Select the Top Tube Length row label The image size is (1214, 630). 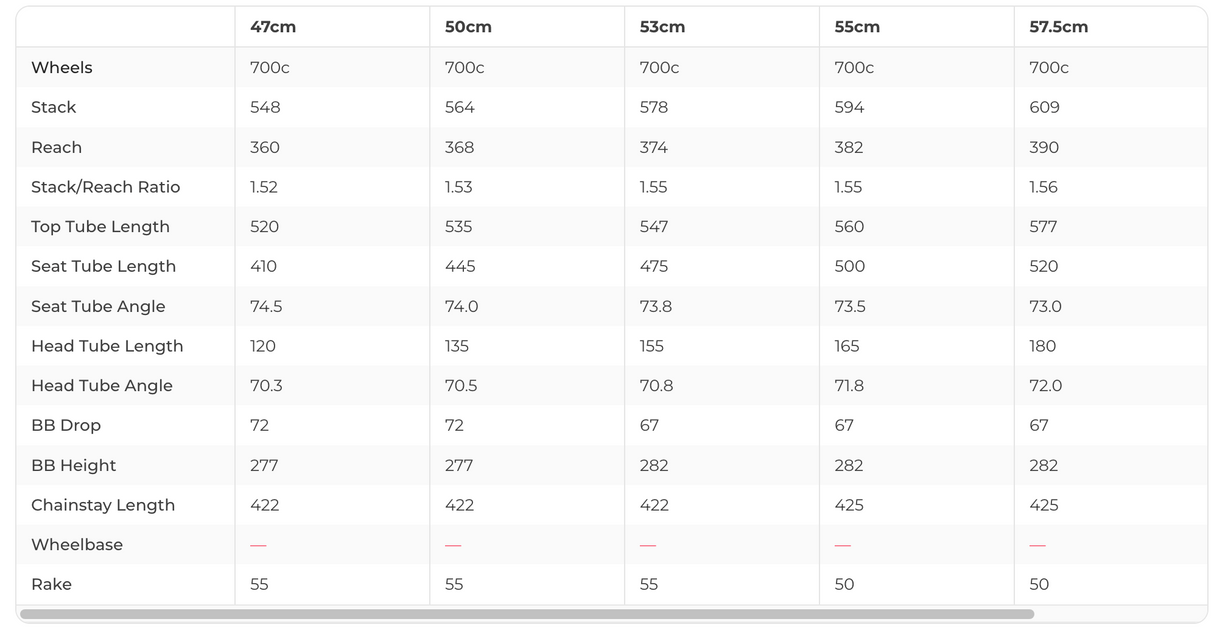click(100, 227)
